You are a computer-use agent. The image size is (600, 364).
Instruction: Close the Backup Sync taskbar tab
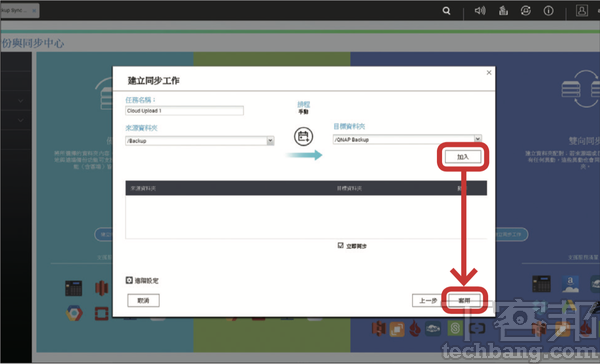34,10
